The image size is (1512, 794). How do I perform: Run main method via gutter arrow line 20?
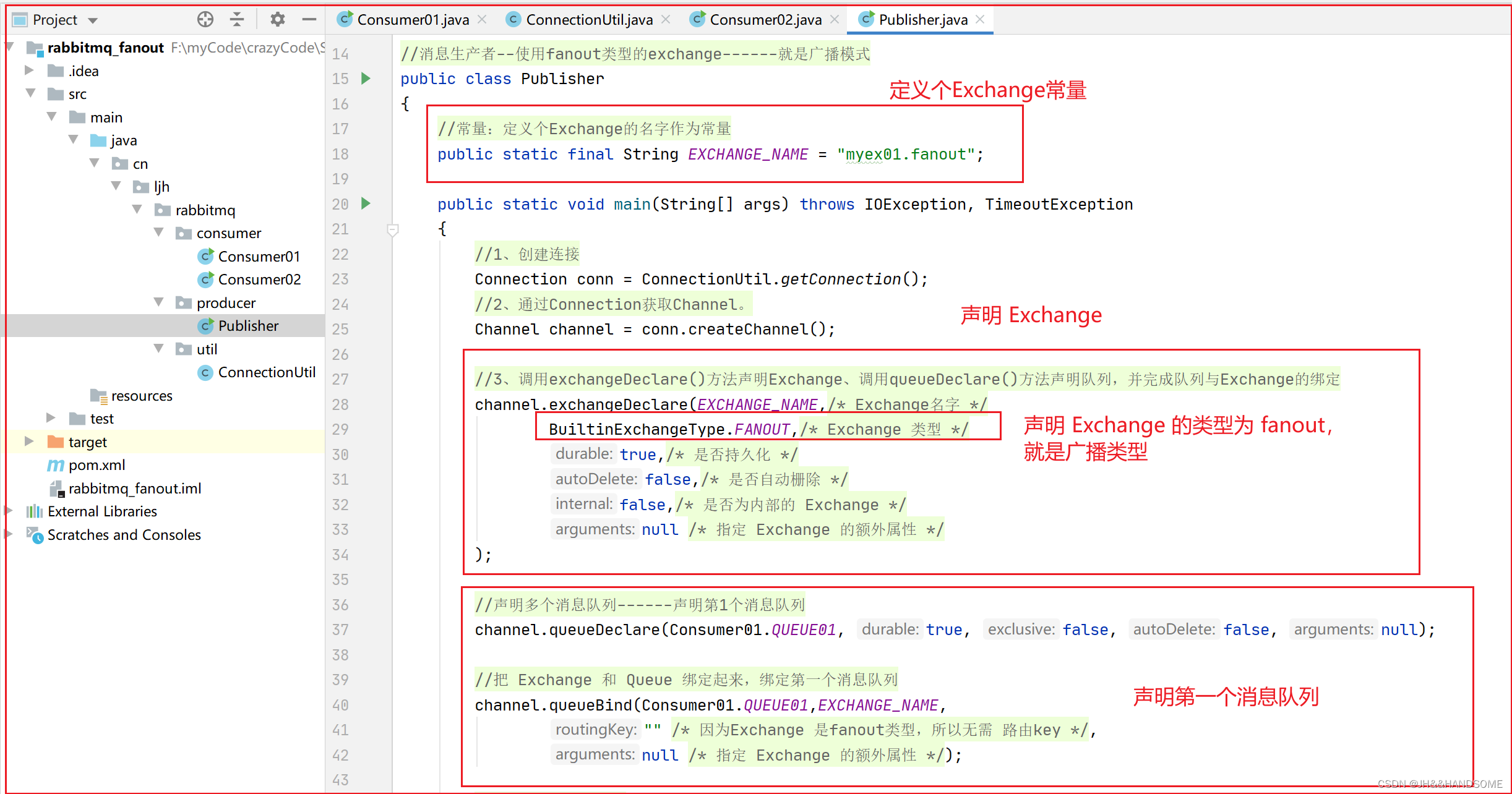pyautogui.click(x=366, y=203)
